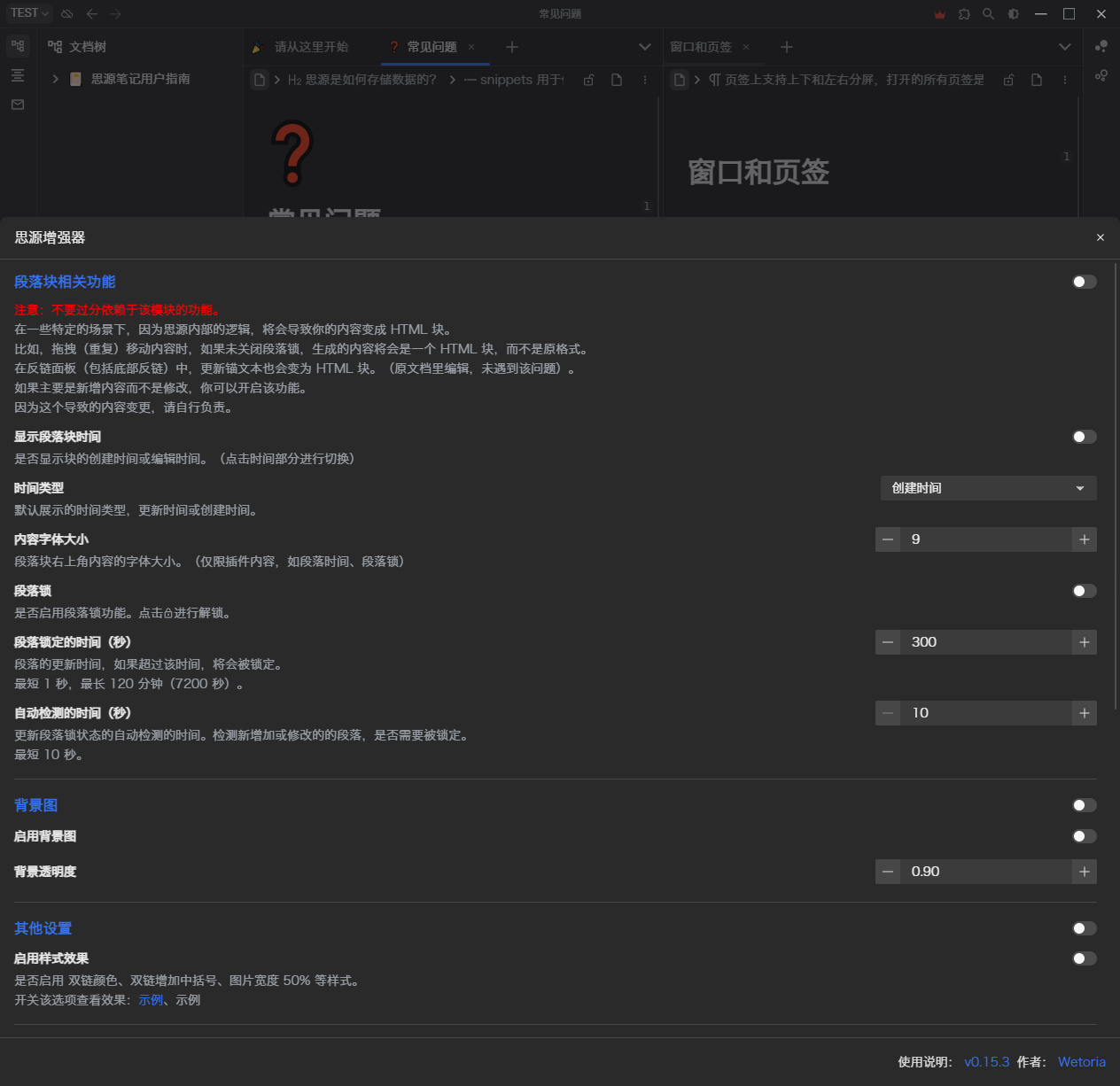Toggle the 背景图 section switch
The width and height of the screenshot is (1120, 1086).
(1085, 805)
